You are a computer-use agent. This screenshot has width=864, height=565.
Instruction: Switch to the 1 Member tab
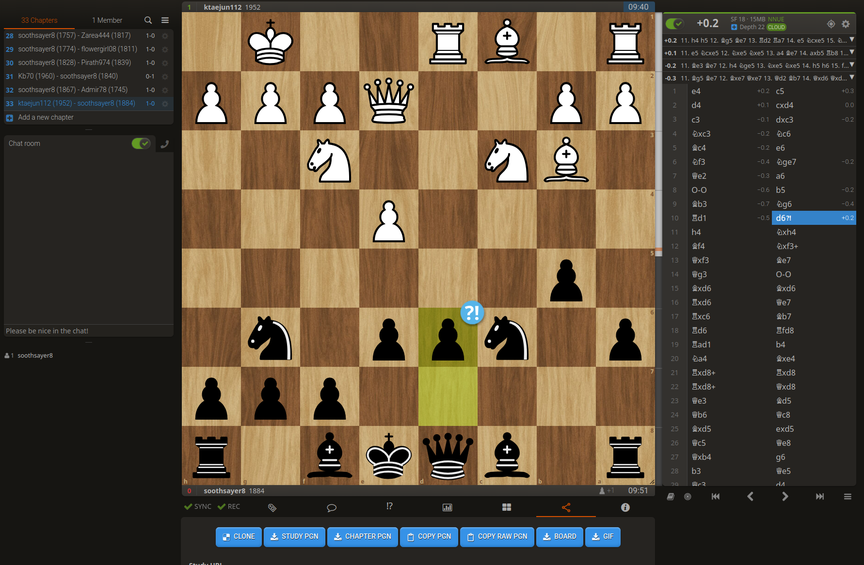[x=107, y=20]
